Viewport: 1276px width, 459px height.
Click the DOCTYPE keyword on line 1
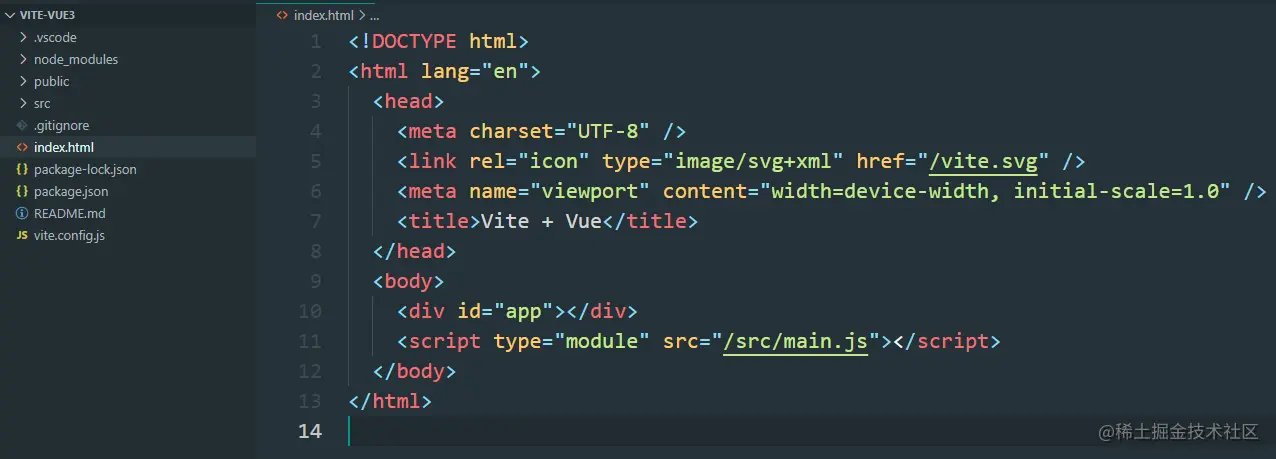pyautogui.click(x=415, y=41)
